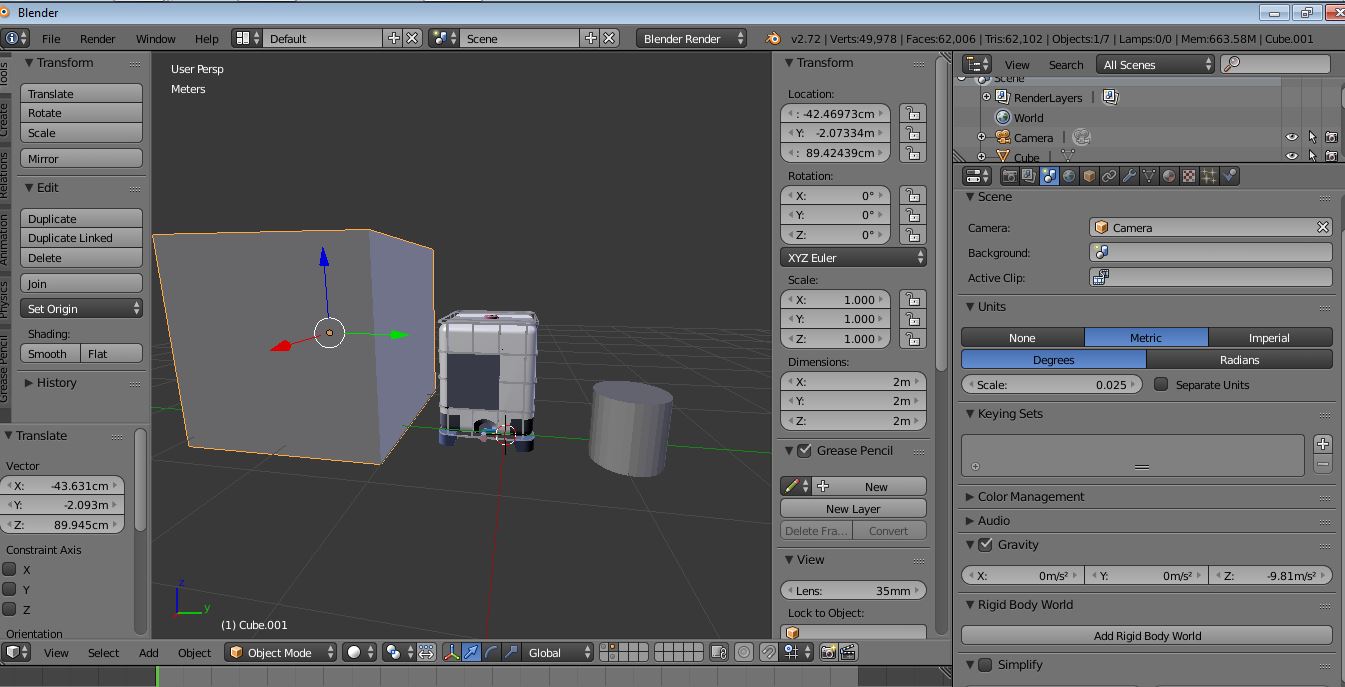Open the Render tab in Properties editor

point(1010,176)
